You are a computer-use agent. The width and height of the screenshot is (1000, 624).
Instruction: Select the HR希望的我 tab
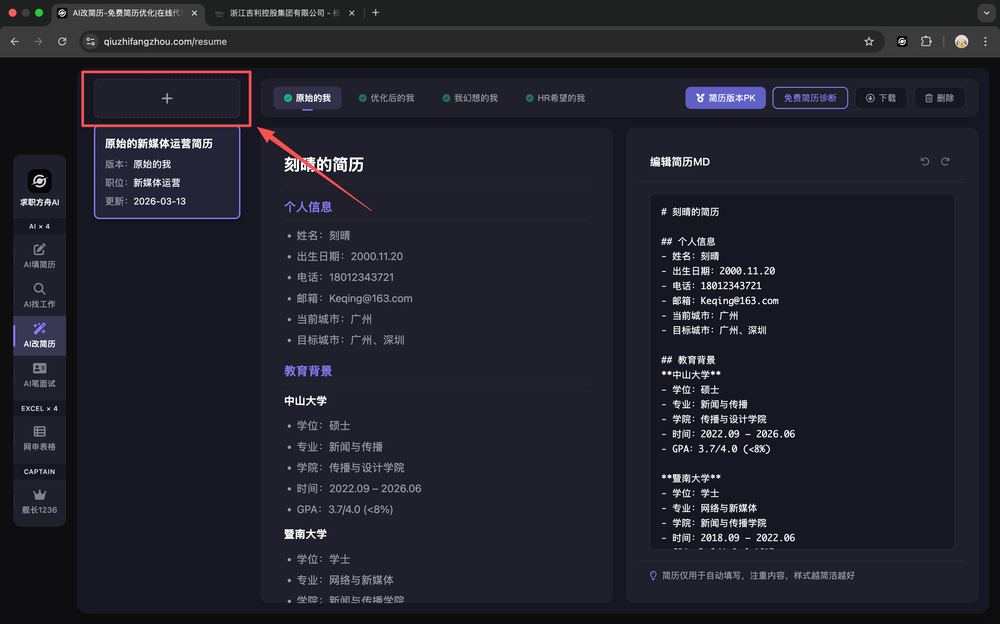pyautogui.click(x=554, y=98)
